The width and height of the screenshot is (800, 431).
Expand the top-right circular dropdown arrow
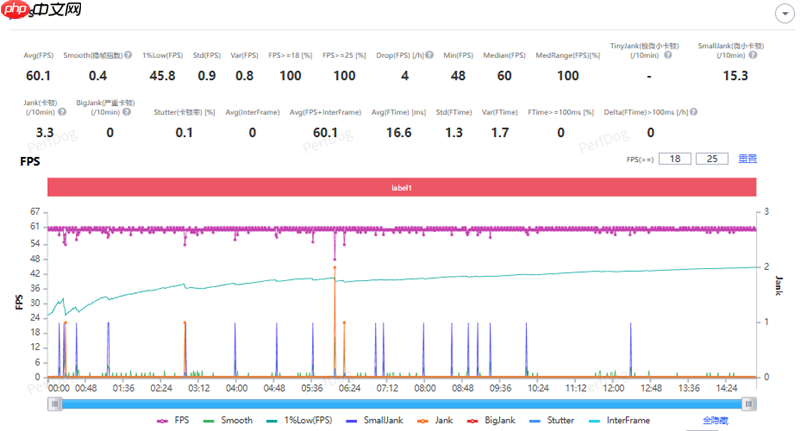(785, 12)
